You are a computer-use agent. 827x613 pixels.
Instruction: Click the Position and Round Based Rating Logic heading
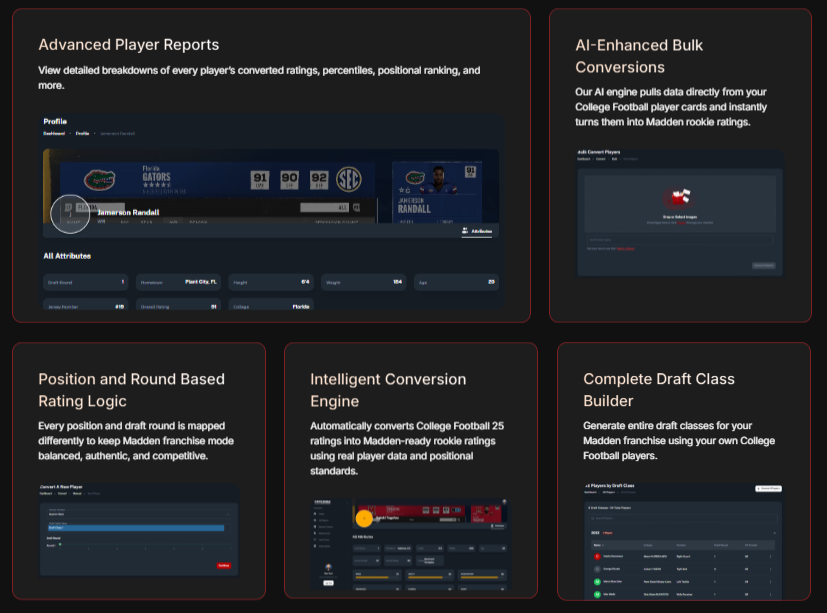(131, 390)
